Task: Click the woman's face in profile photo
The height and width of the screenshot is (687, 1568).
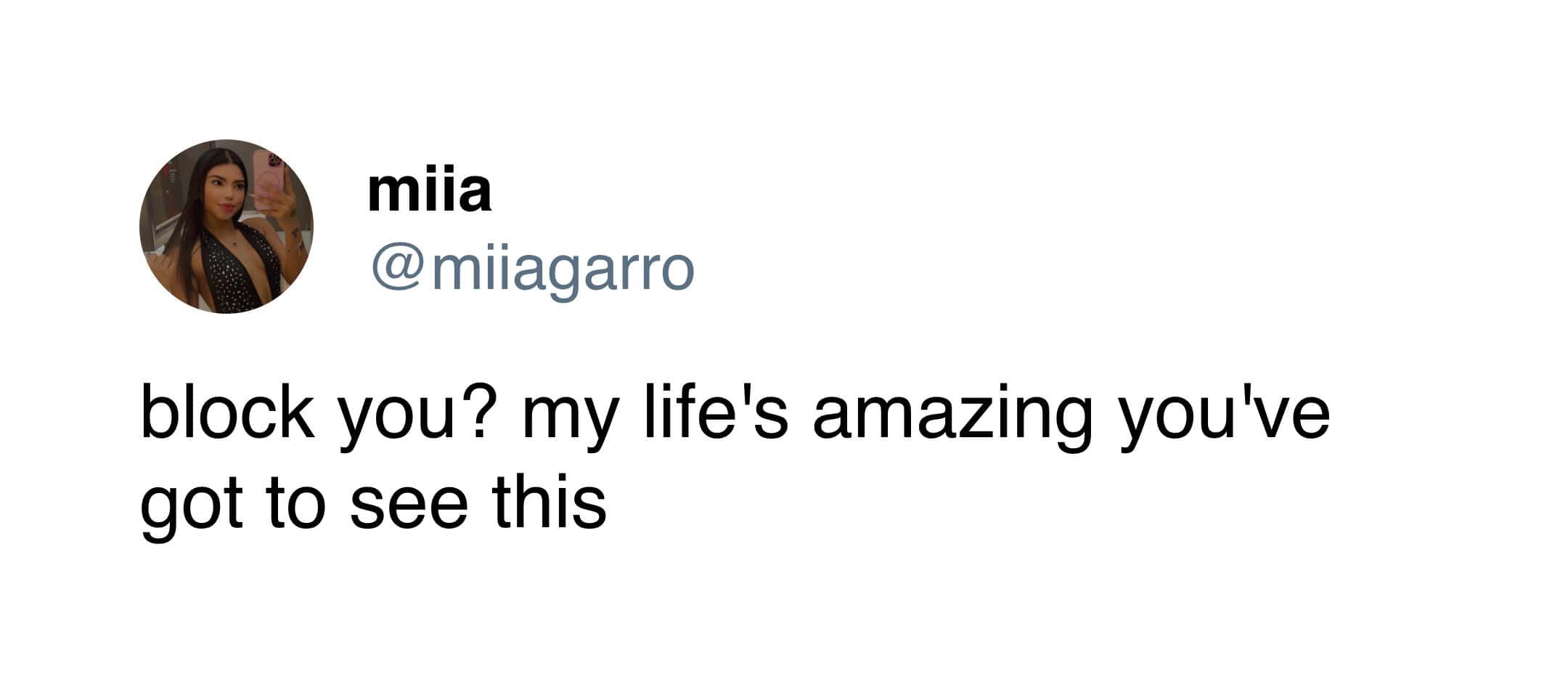Action: coord(221,195)
